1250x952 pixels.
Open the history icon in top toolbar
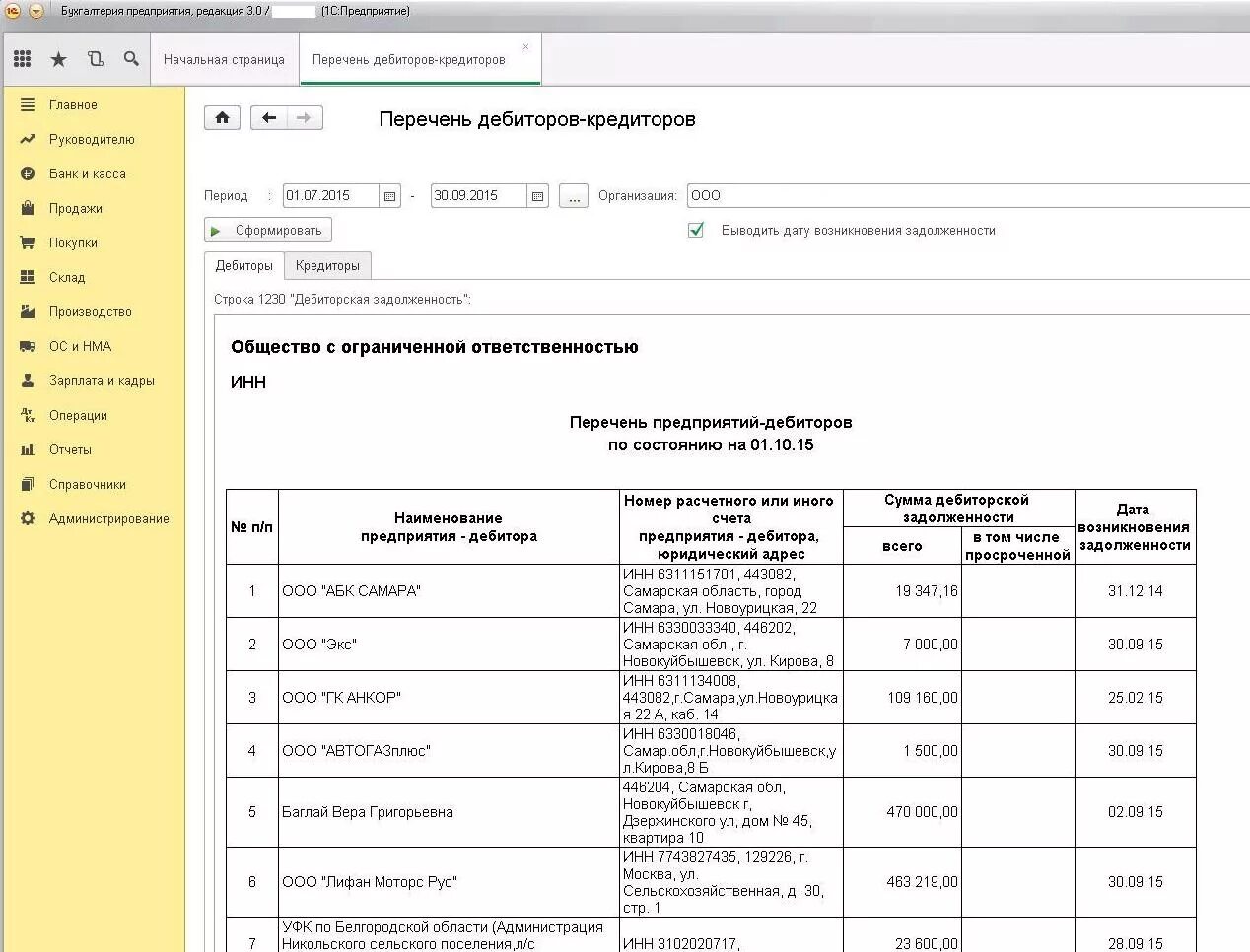95,59
